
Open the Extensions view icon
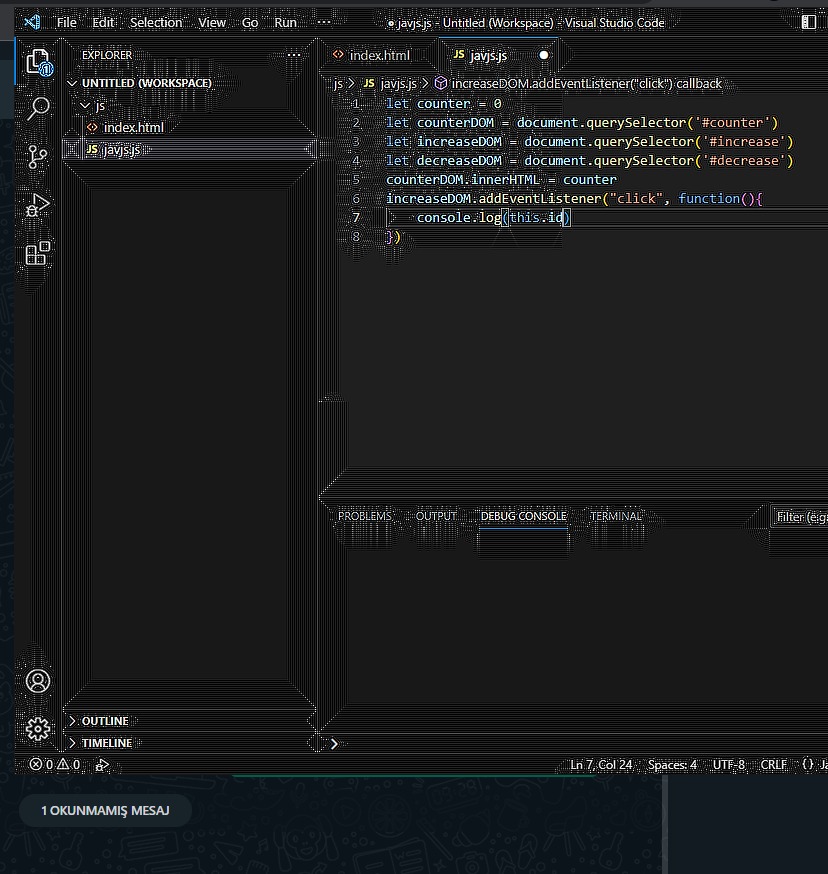tap(38, 254)
